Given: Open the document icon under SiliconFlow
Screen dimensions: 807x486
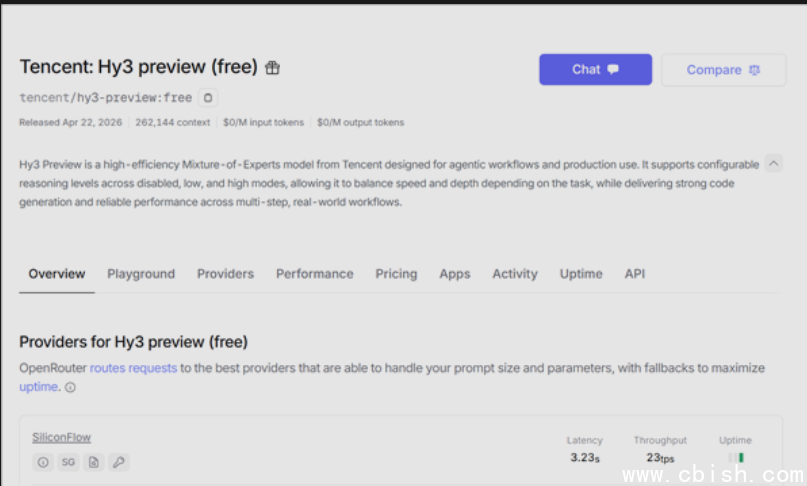Looking at the screenshot, I should (93, 462).
